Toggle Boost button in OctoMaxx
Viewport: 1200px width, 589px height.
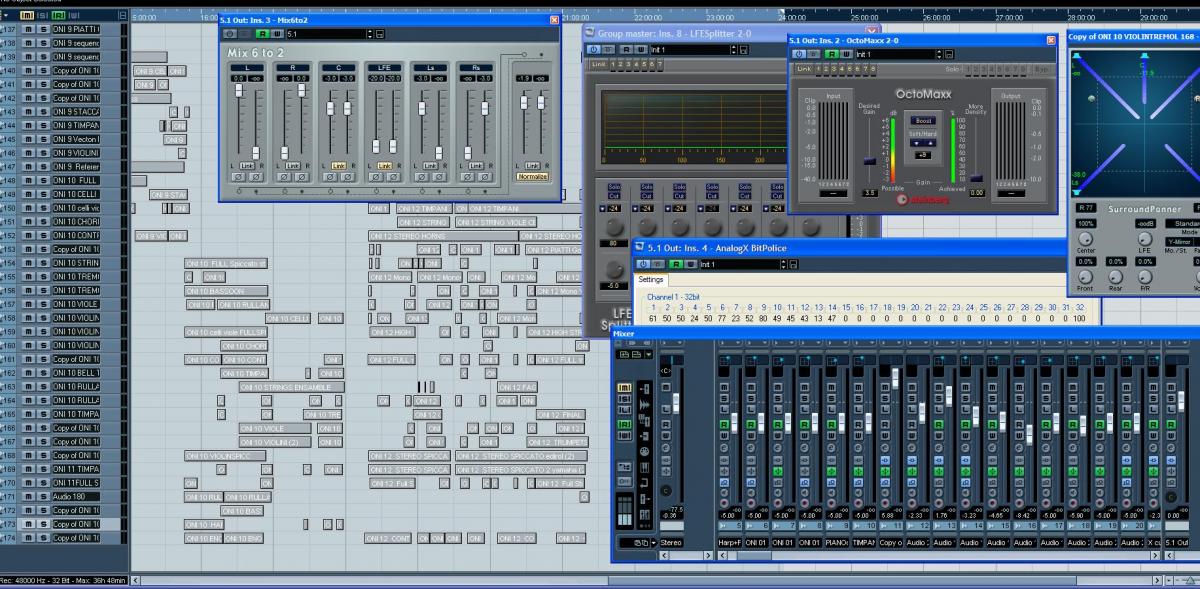pyautogui.click(x=923, y=121)
